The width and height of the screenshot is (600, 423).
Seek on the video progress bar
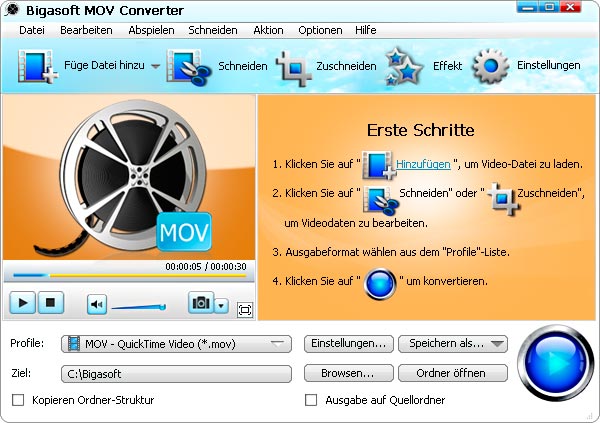129,275
